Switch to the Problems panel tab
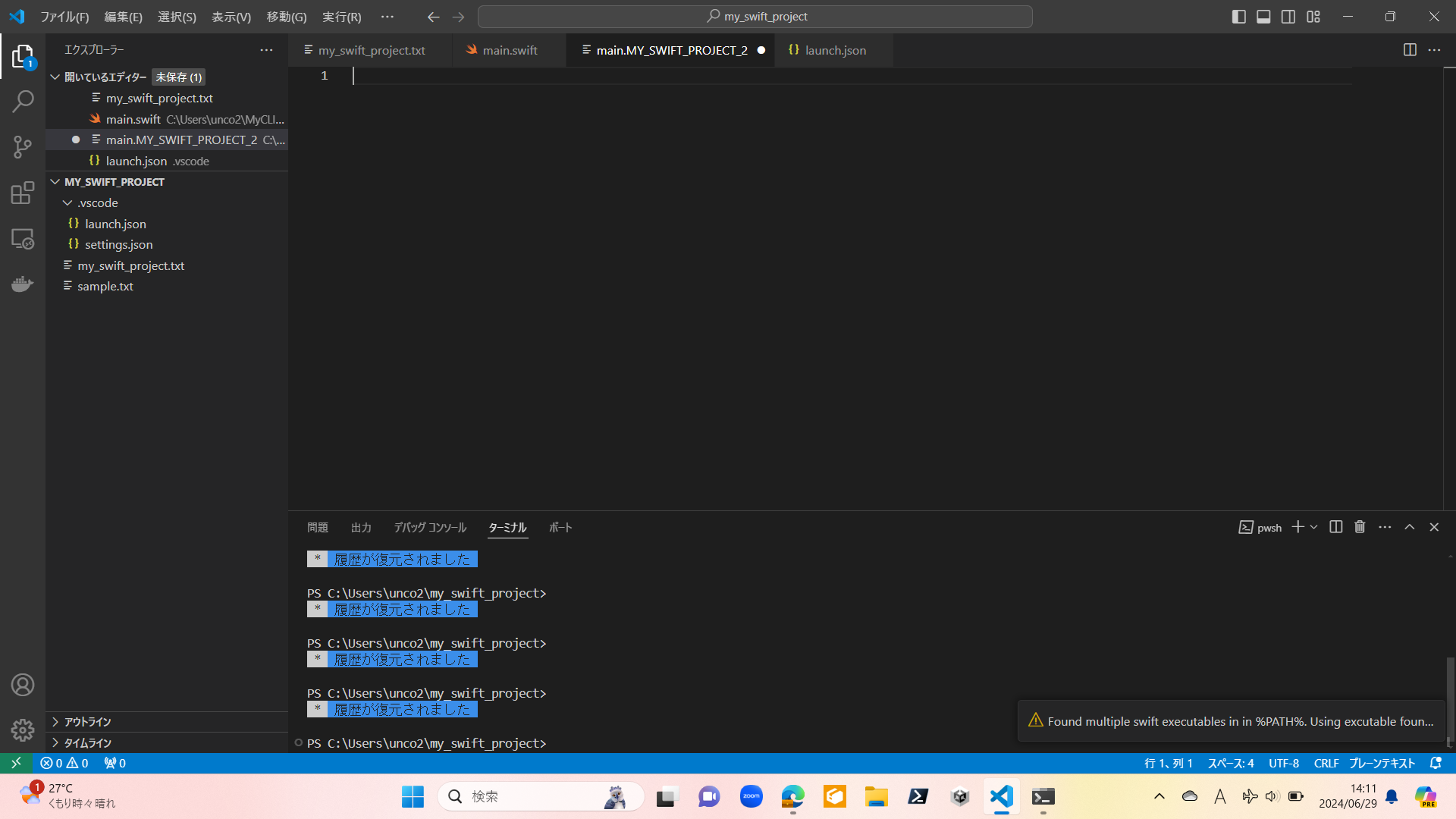The height and width of the screenshot is (819, 1456). point(318,527)
